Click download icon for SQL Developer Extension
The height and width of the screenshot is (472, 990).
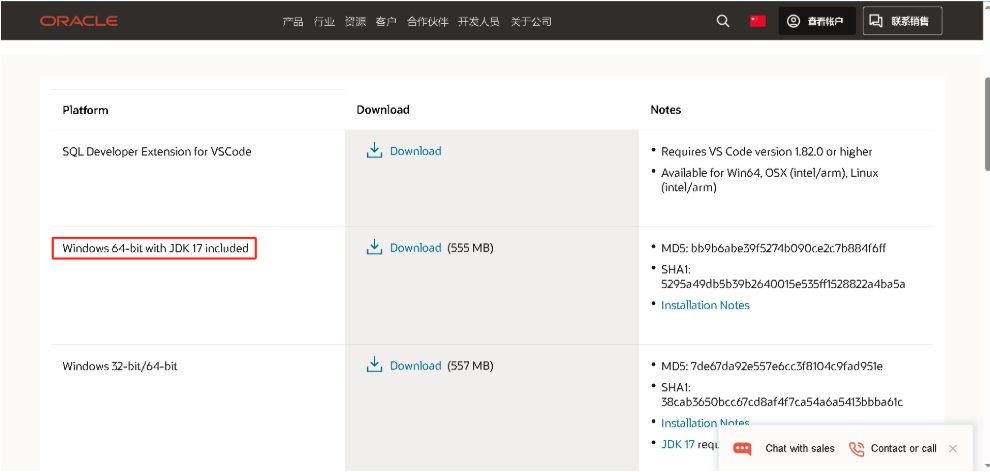tap(374, 151)
